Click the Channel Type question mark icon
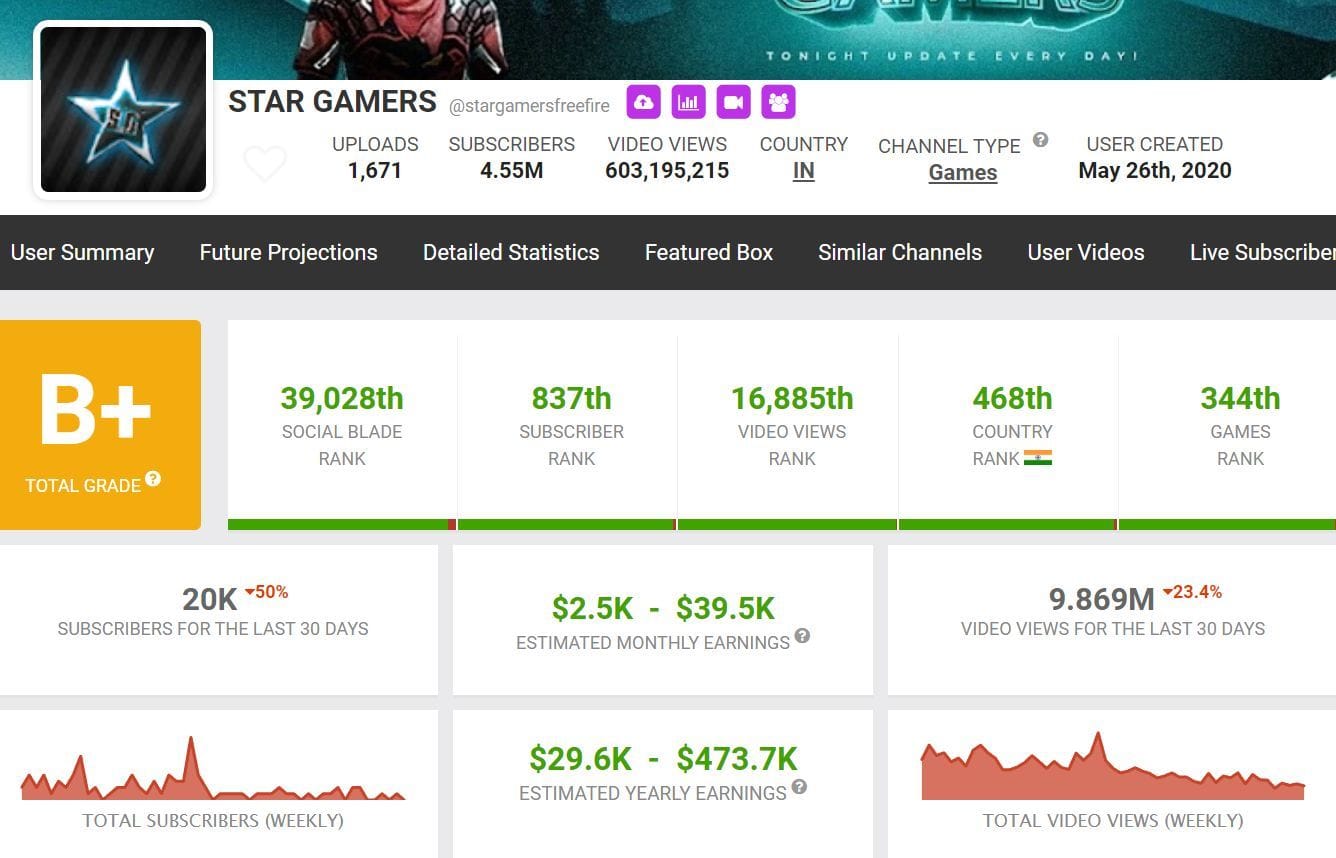This screenshot has height=858, width=1336. pyautogui.click(x=1040, y=139)
